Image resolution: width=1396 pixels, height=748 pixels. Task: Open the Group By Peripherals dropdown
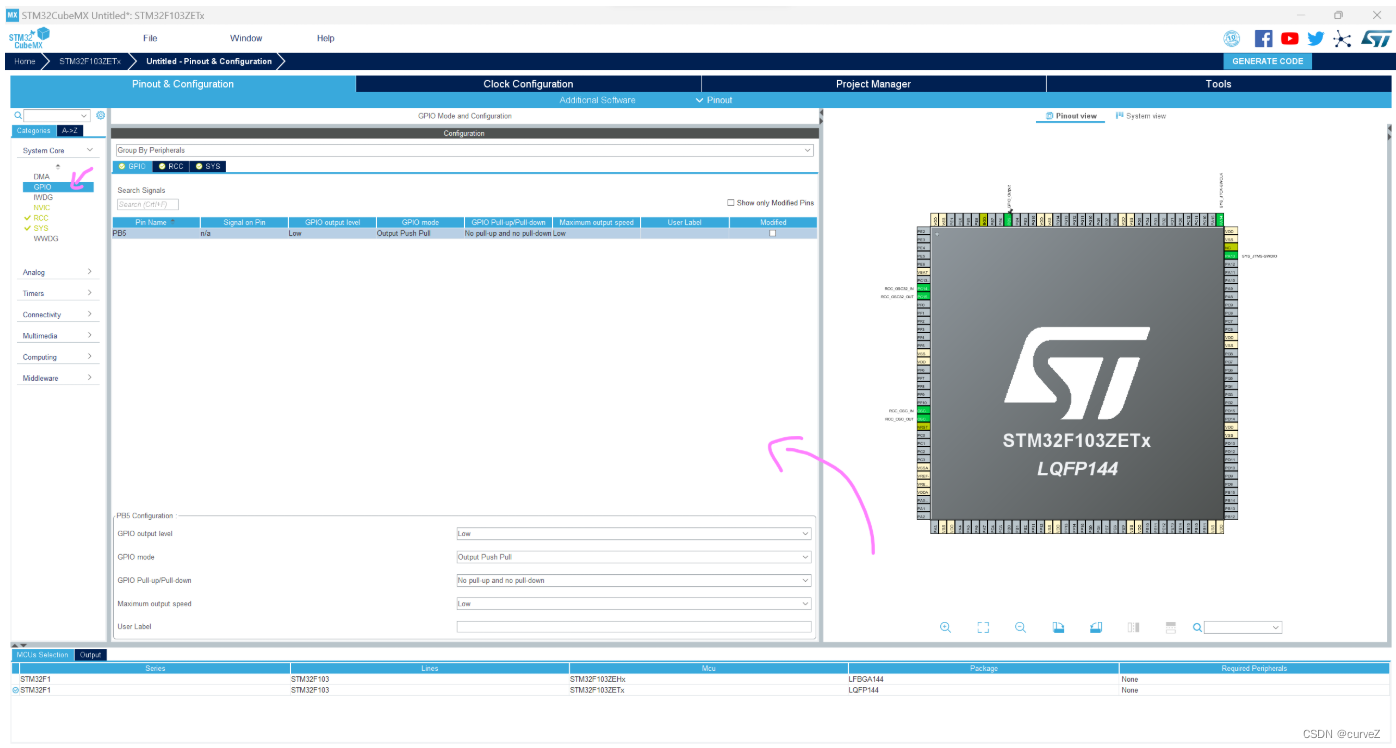coord(464,150)
